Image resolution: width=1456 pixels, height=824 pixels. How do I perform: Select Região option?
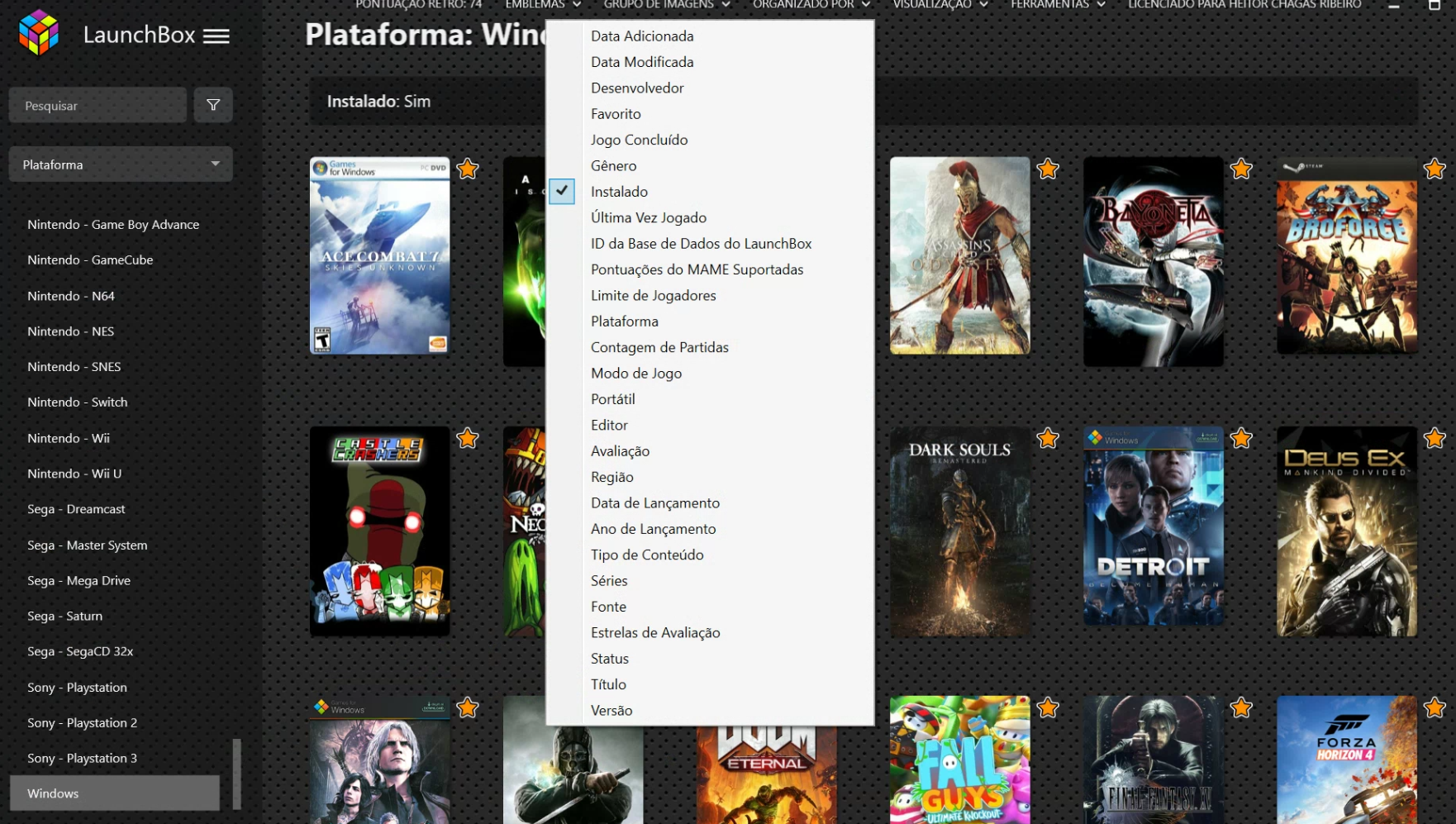point(611,477)
